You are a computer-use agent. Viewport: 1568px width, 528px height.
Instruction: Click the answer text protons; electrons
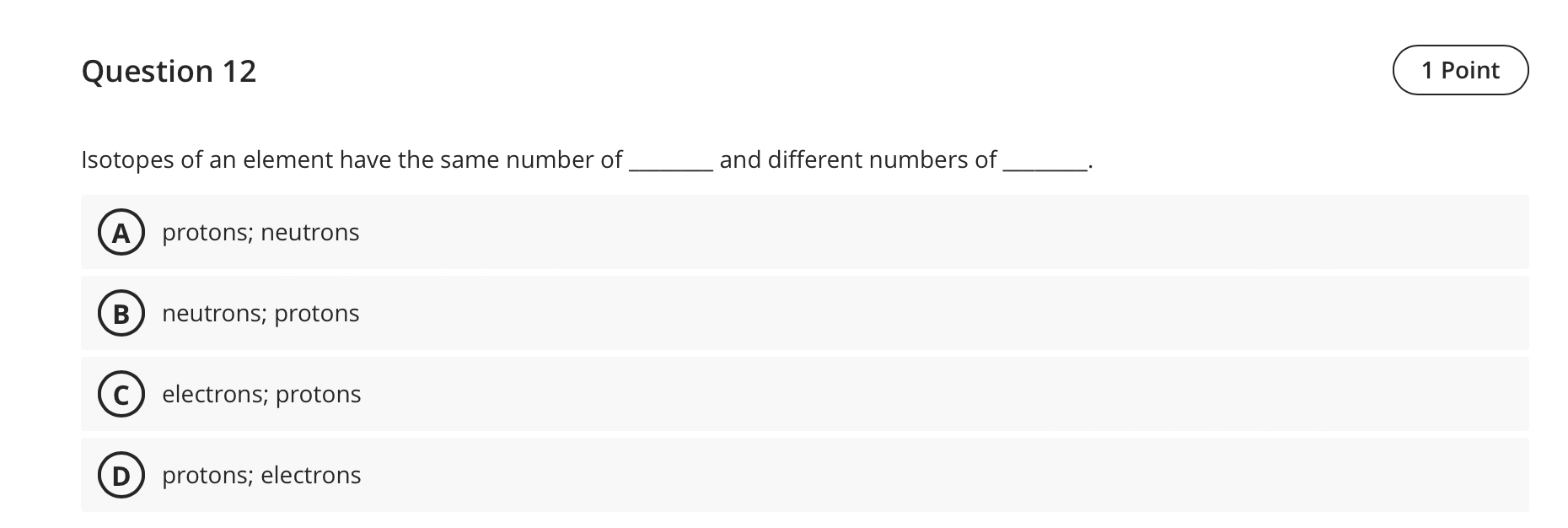click(x=261, y=475)
